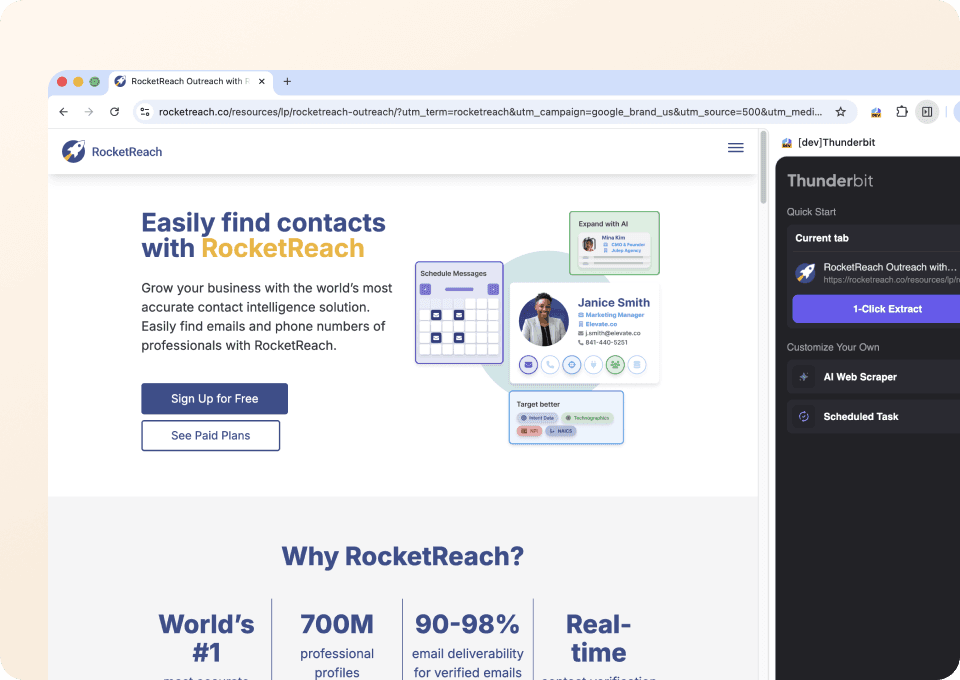Click the green team icon on the contact card
This screenshot has width=960, height=680.
615,364
